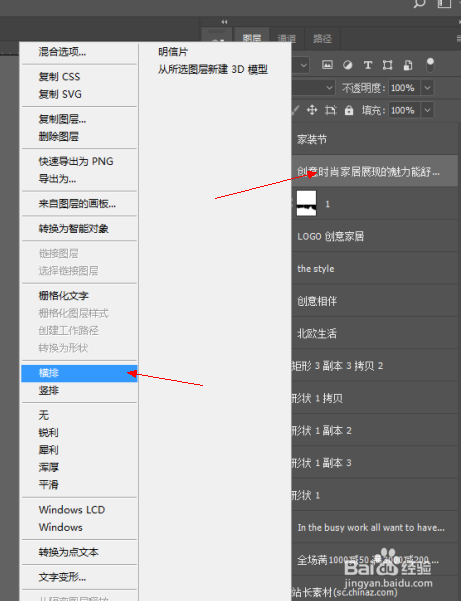
Task: Set anti-aliasing to 犀利
Action: click(x=79, y=450)
